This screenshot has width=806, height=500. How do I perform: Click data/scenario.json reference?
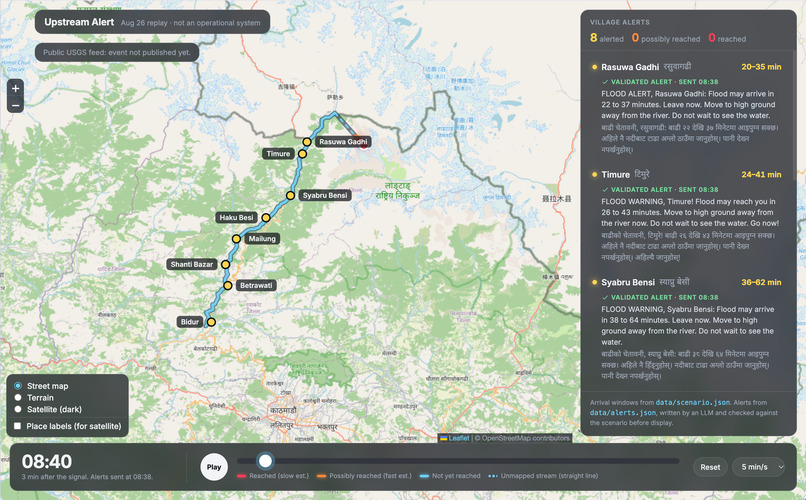(692, 403)
